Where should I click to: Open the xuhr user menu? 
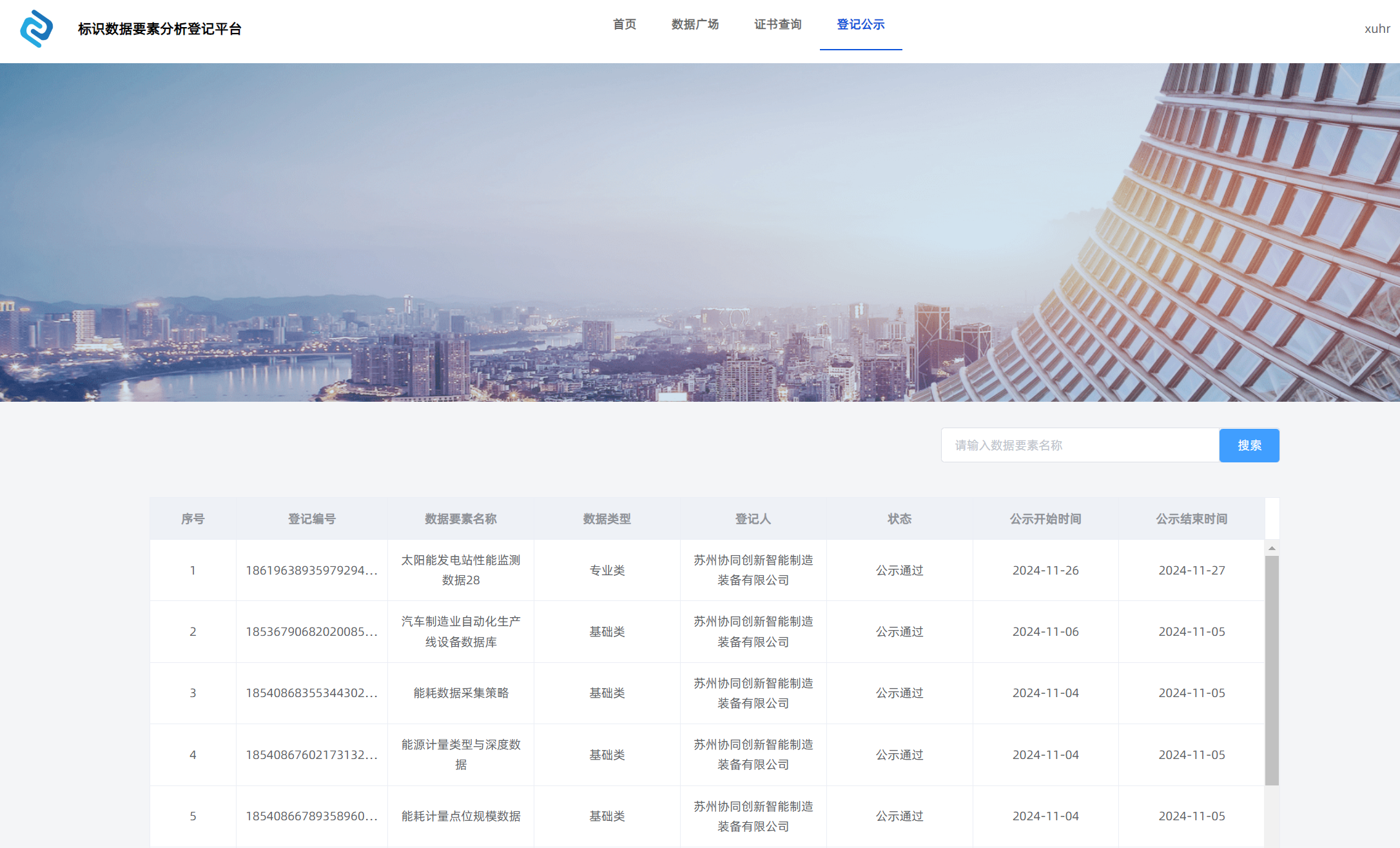click(x=1377, y=28)
